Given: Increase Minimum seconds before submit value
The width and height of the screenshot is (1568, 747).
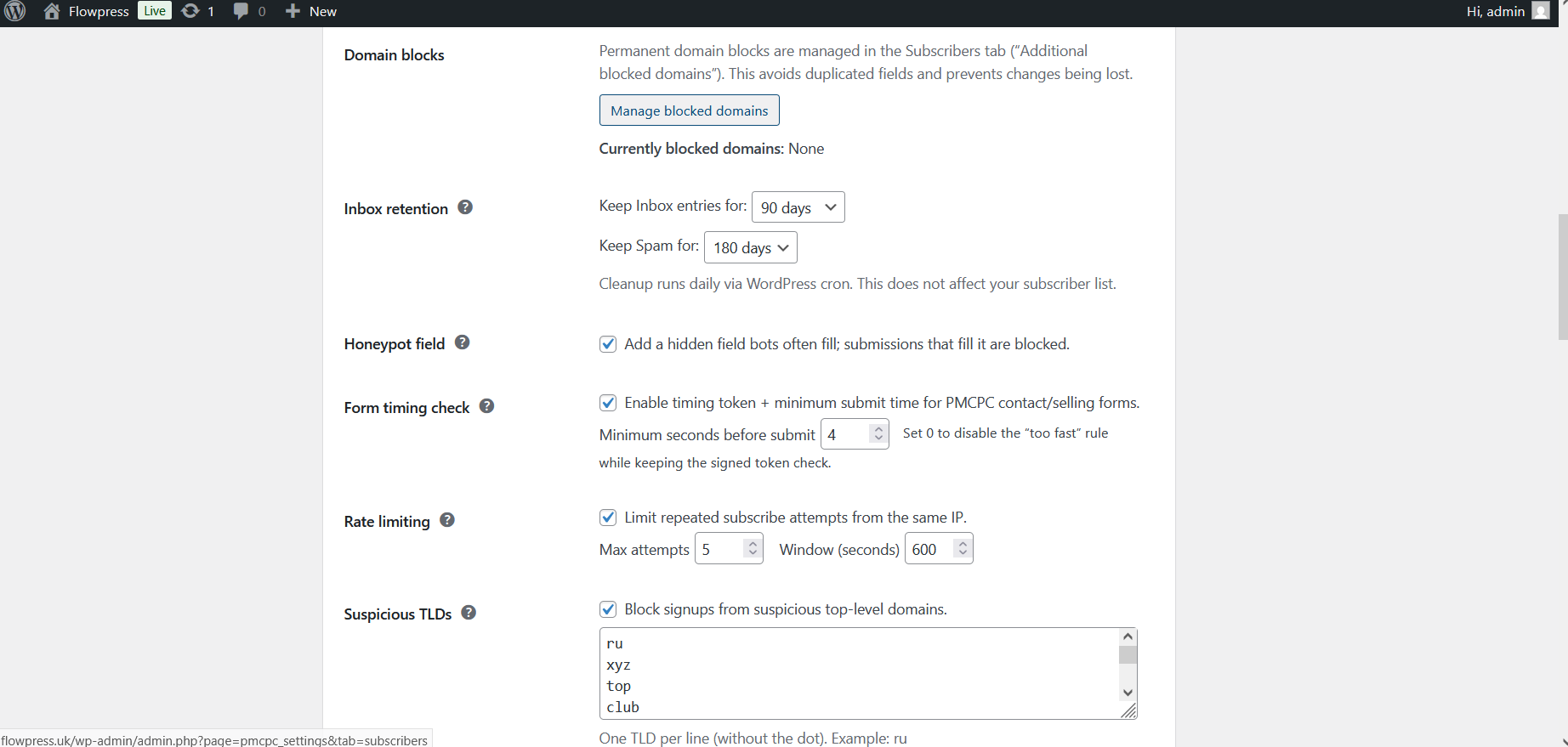Looking at the screenshot, I should pos(879,429).
